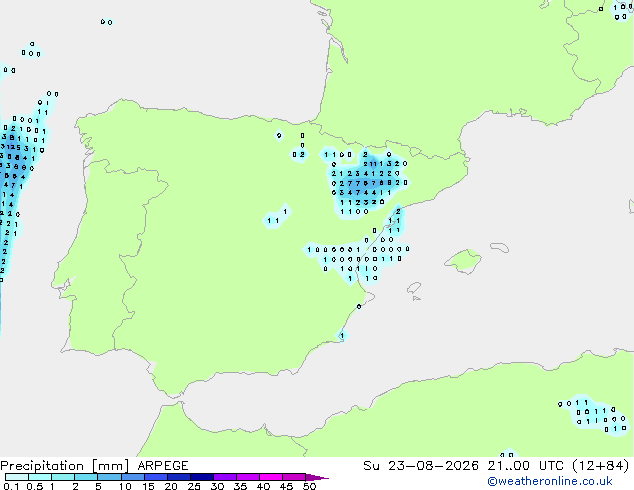Pick the legend swatch between 1 and 2
Image resolution: width=634 pixels, height=490 pixels.
[63, 477]
